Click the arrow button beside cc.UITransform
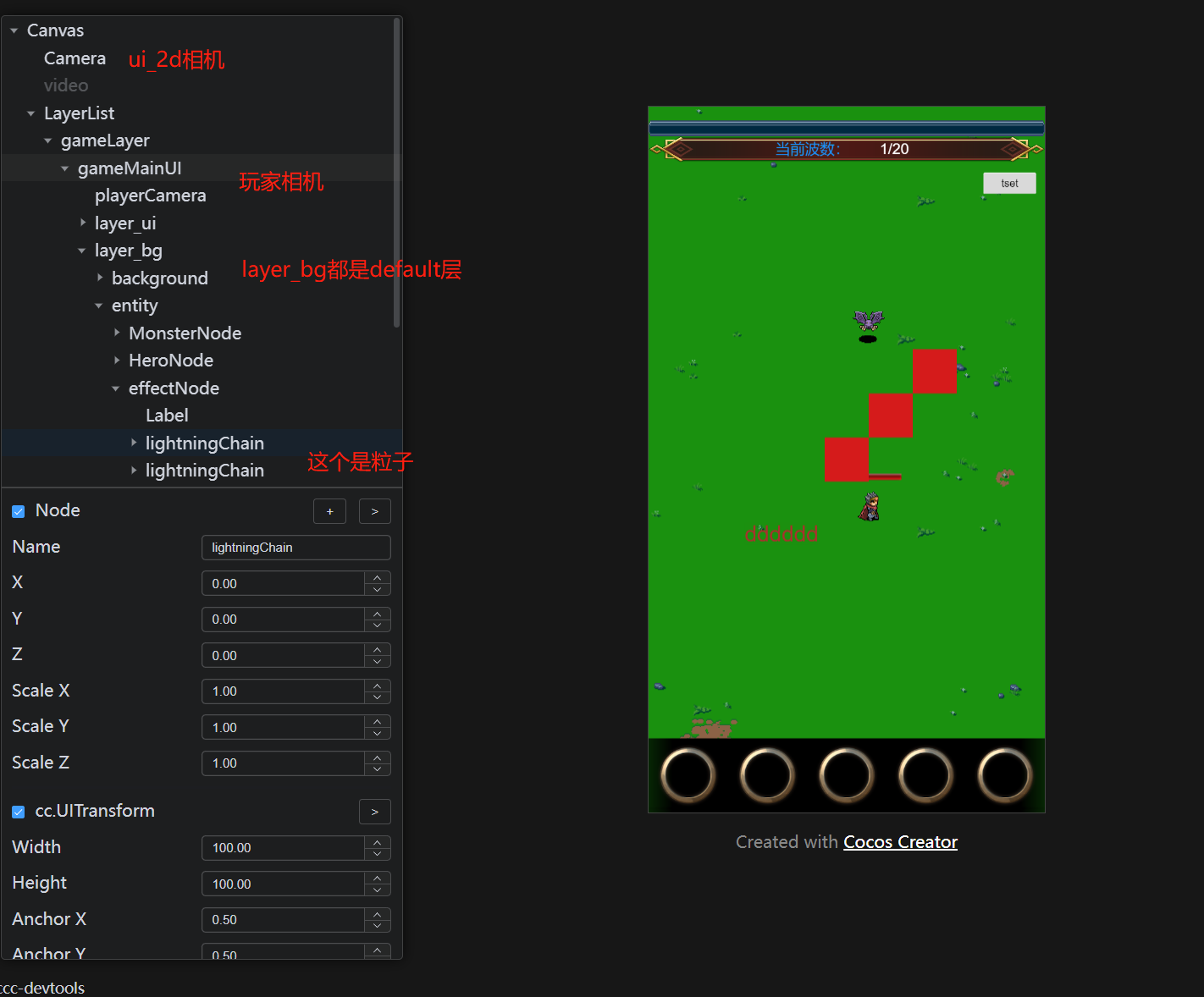This screenshot has height=997, width=1204. pos(375,812)
